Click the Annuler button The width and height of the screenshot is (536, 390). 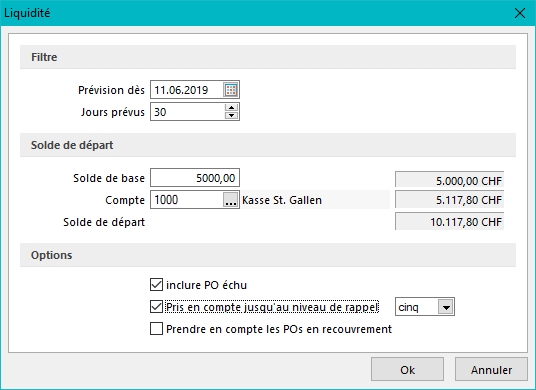[x=491, y=369]
